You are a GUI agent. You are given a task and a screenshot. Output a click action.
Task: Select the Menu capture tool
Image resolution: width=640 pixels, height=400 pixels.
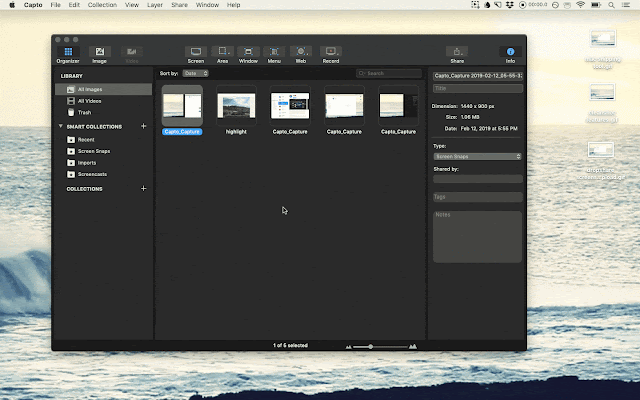click(x=274, y=55)
